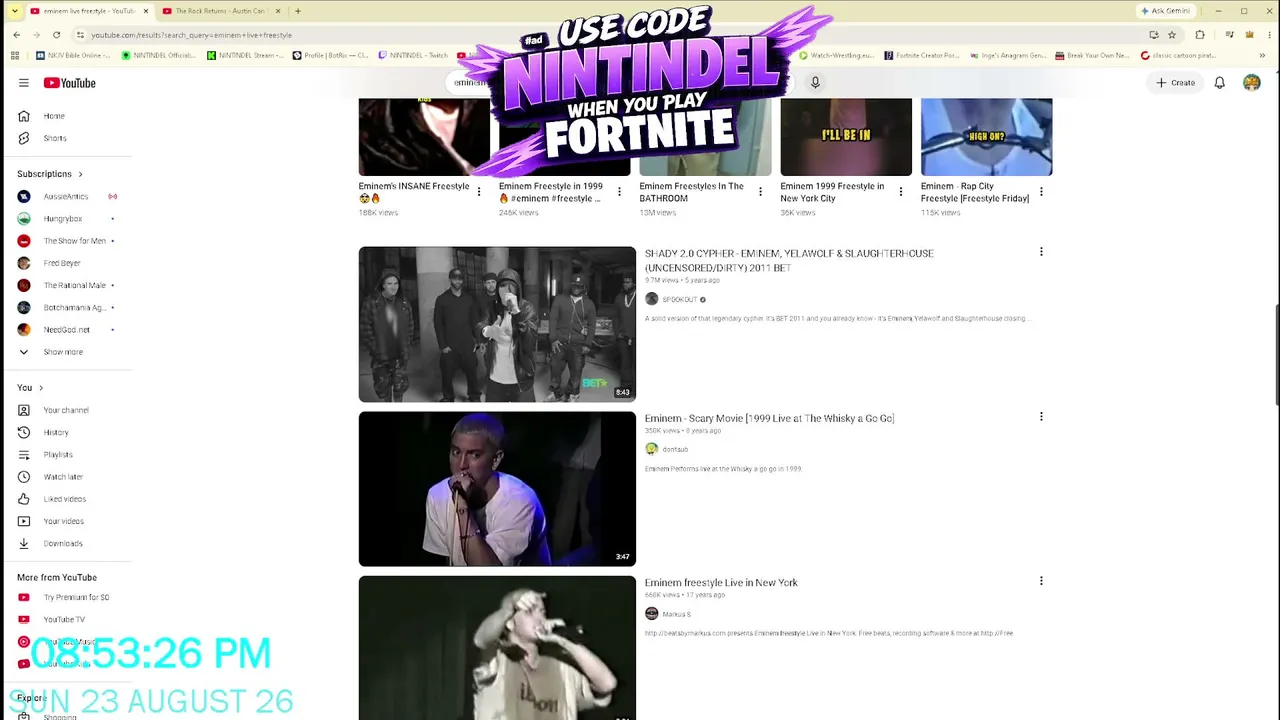Open the classic cartoon pirate bookmark
Screen dimensions: 1280x720
(x=1178, y=56)
